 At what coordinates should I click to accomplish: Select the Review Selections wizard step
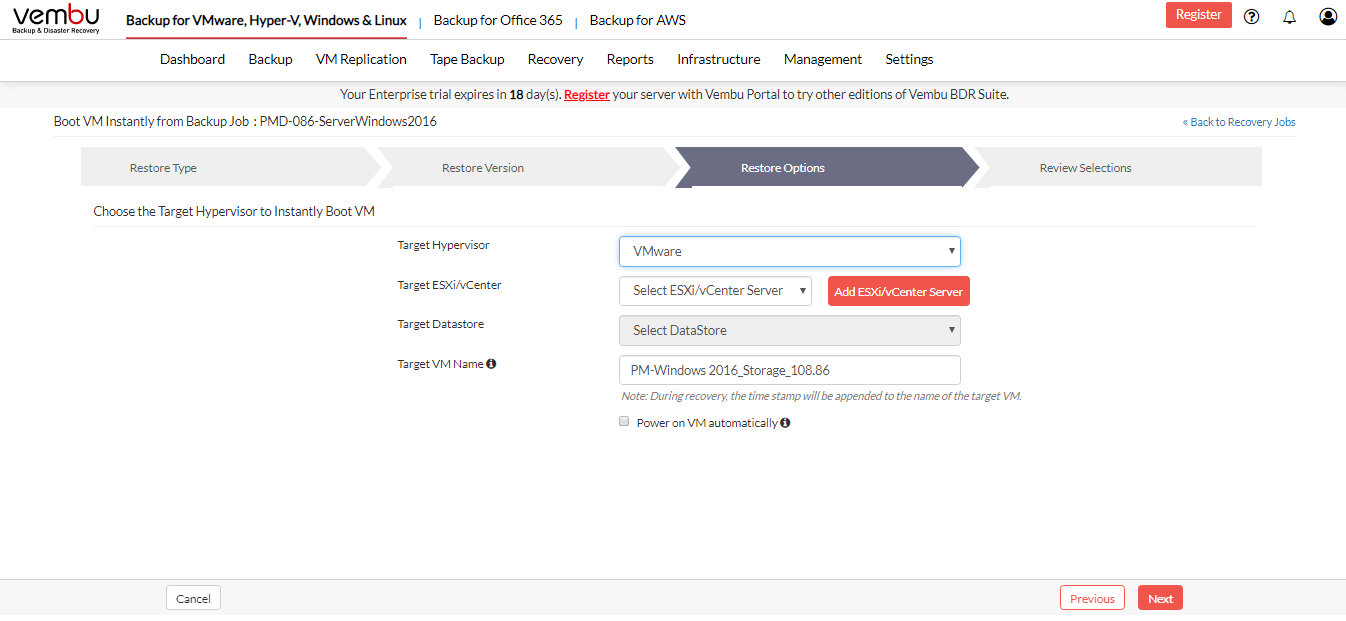click(x=1118, y=167)
